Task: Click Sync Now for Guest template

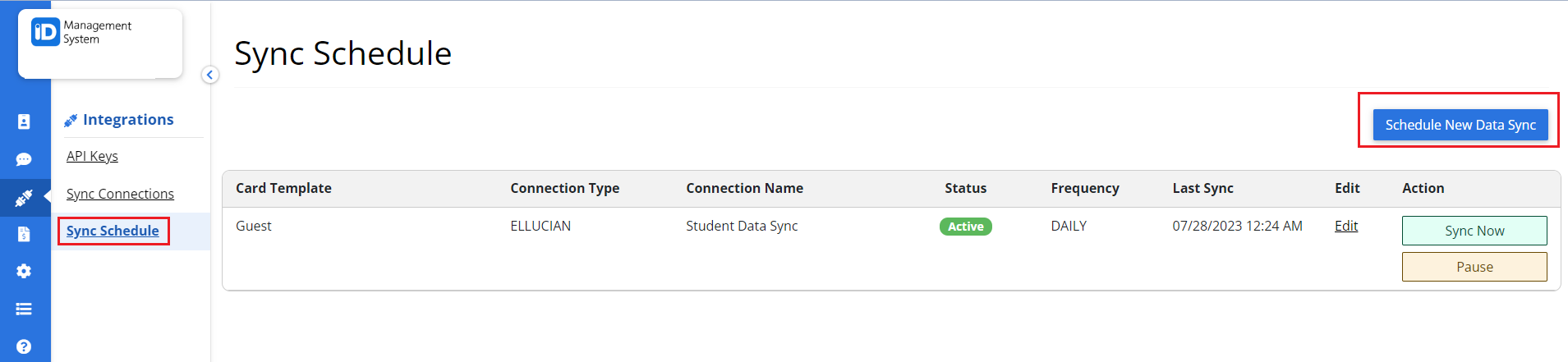Action: pos(1474,231)
